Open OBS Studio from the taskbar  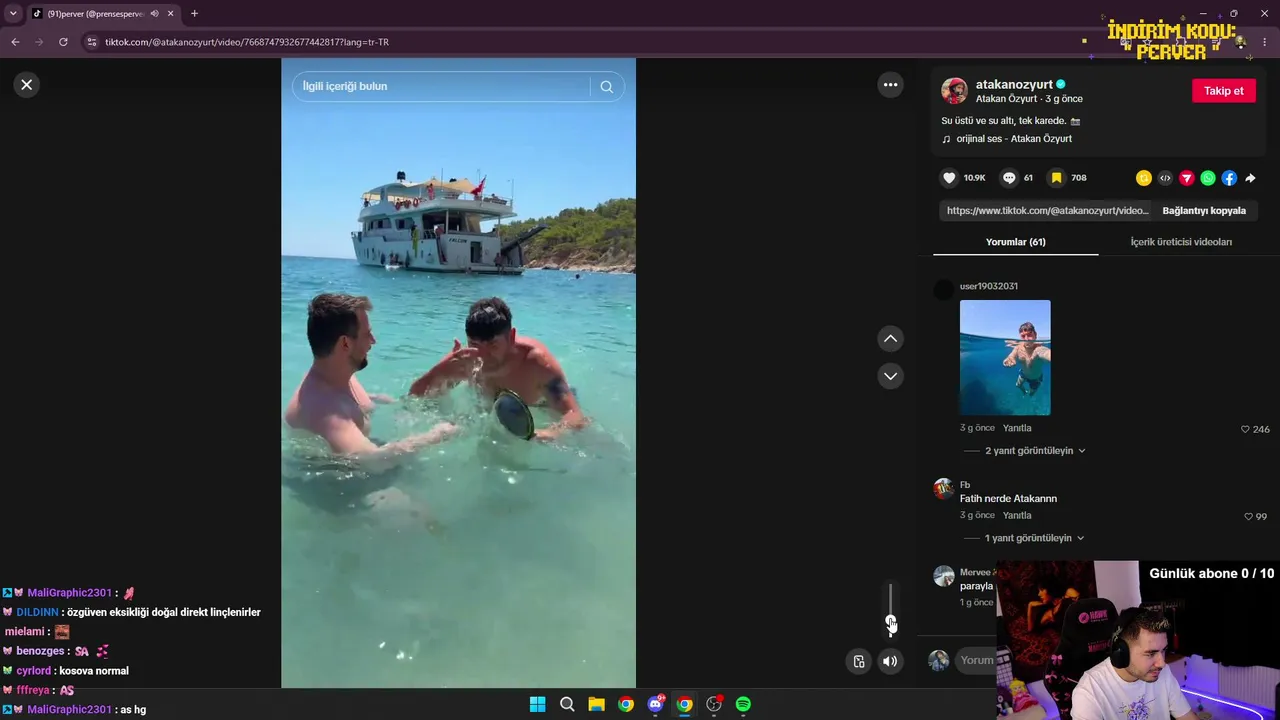coord(714,704)
